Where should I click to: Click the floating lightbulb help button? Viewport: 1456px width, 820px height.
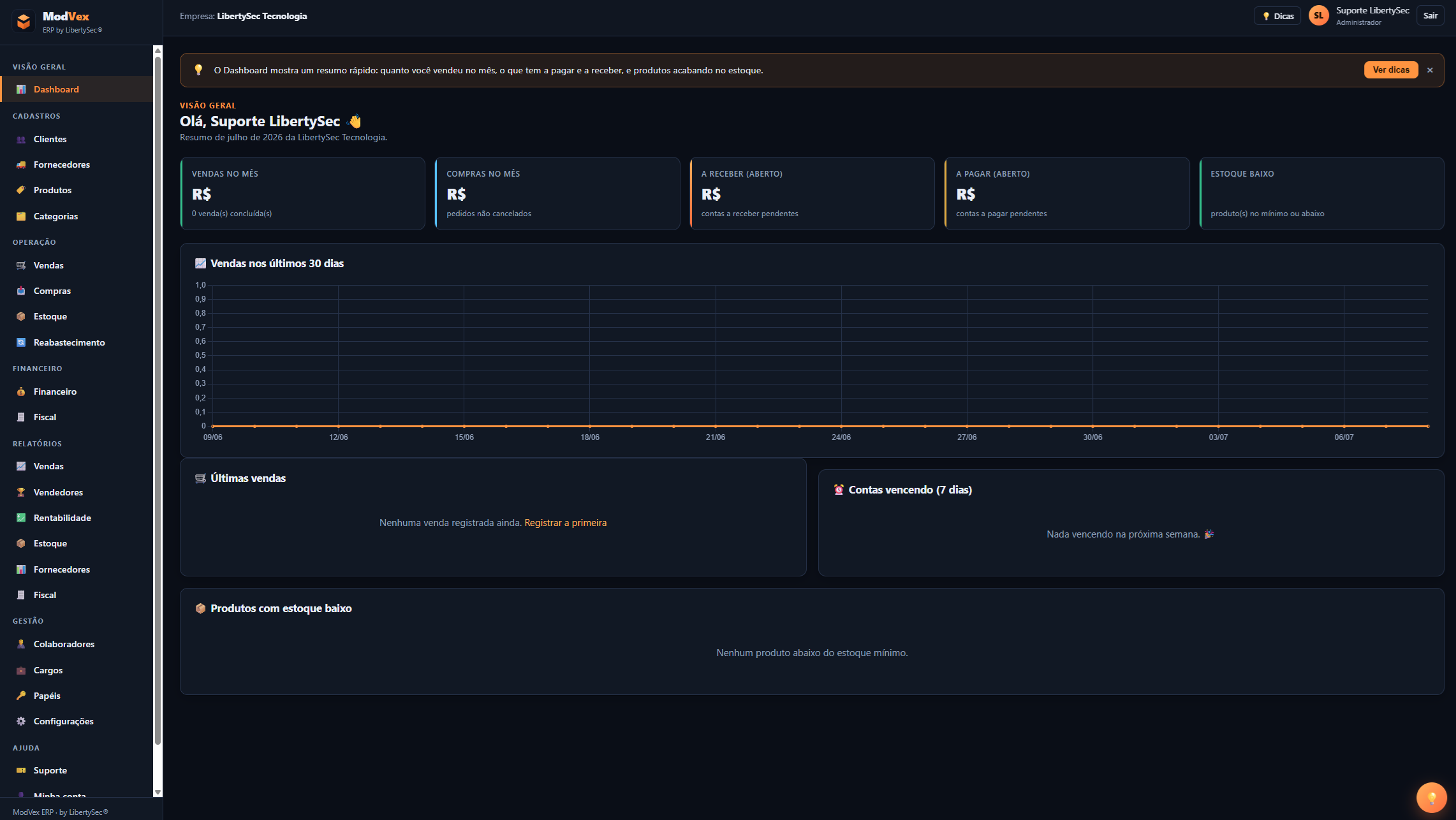point(1432,798)
